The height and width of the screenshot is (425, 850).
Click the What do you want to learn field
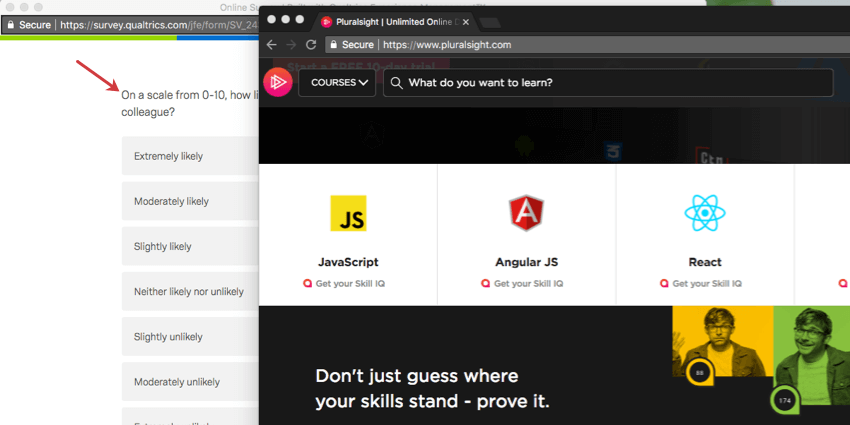coord(608,83)
